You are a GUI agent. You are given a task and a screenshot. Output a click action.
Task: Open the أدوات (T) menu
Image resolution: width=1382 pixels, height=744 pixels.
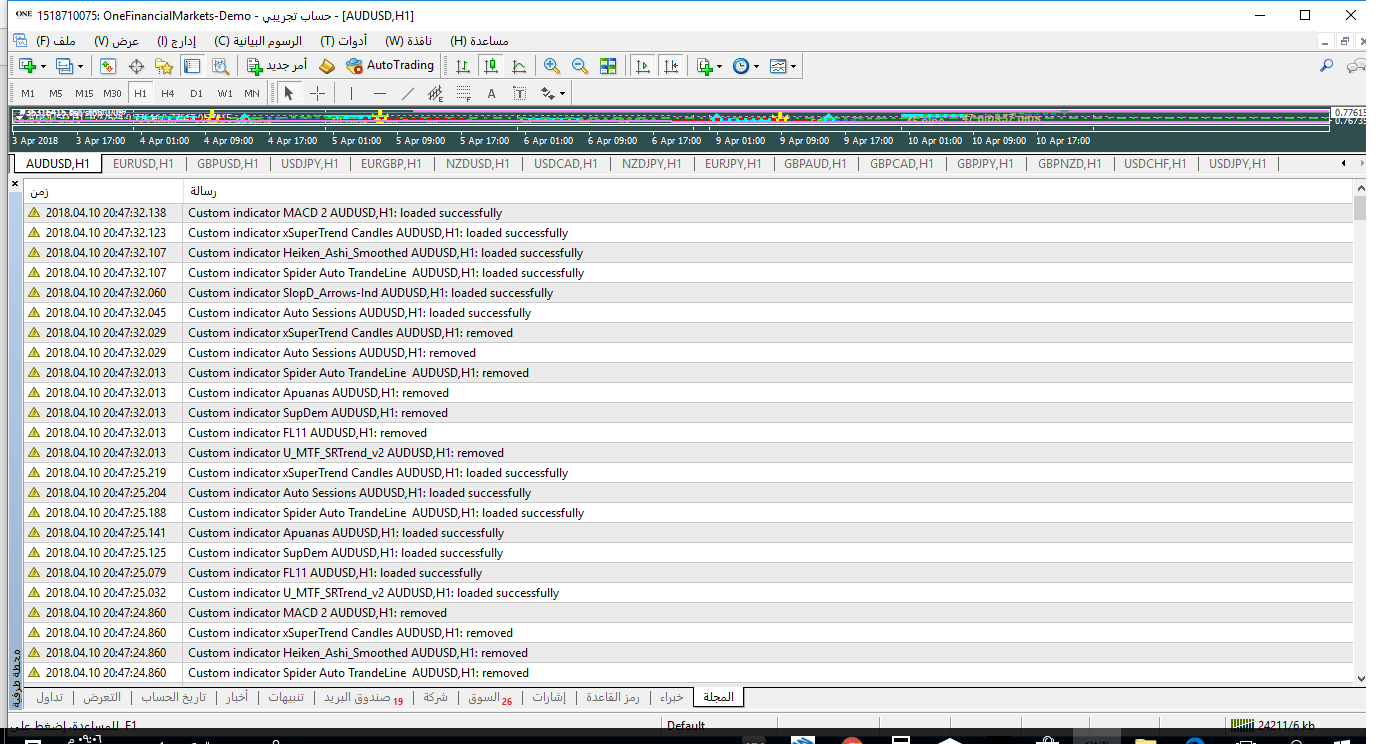pos(343,41)
